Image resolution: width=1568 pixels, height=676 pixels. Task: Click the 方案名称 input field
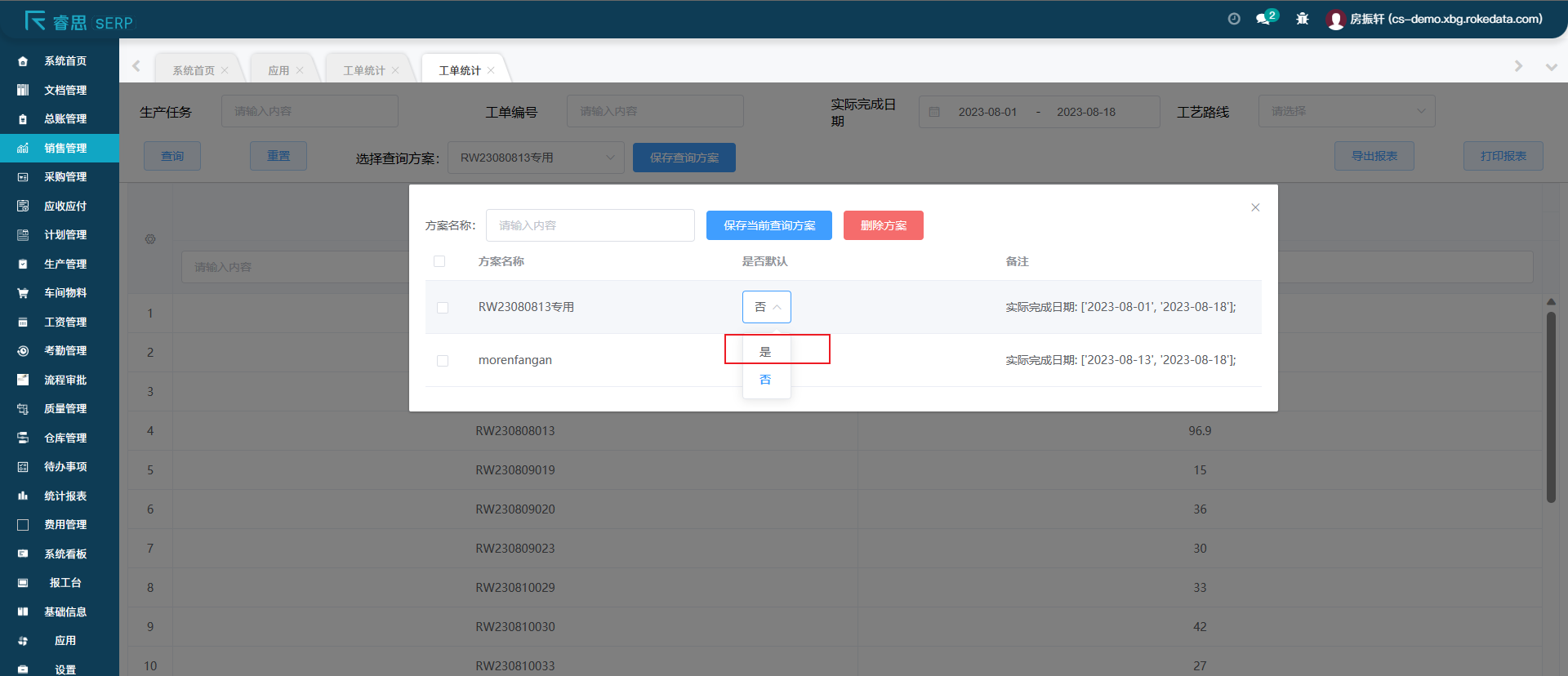(590, 225)
